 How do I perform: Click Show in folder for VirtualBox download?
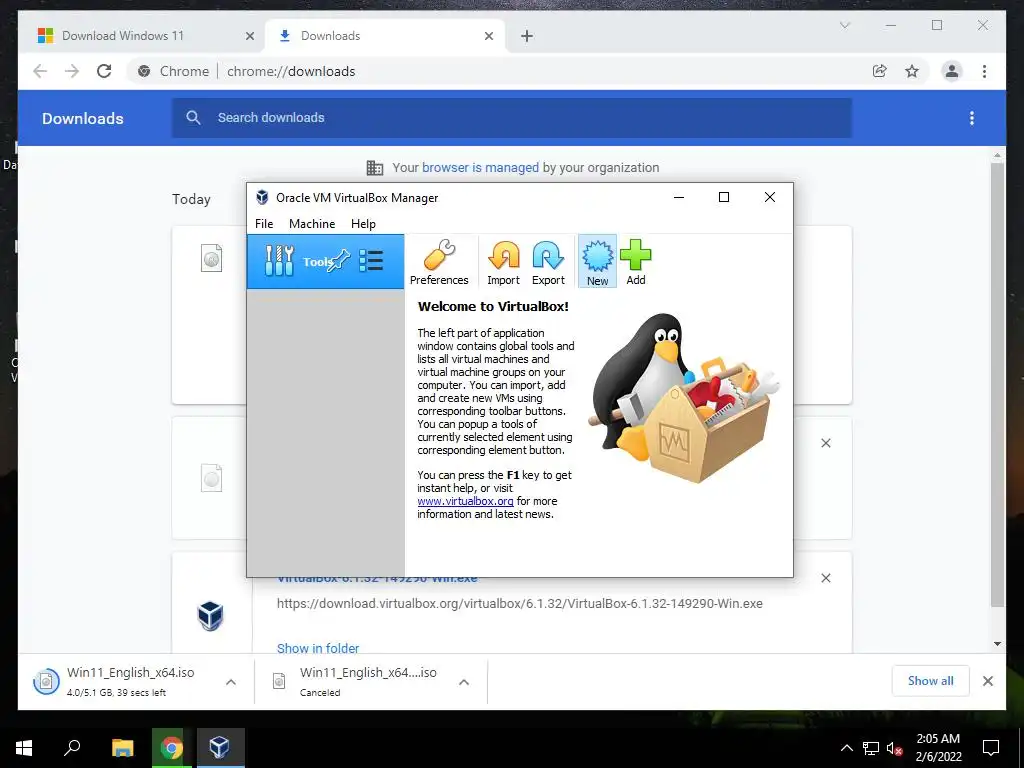pos(317,648)
